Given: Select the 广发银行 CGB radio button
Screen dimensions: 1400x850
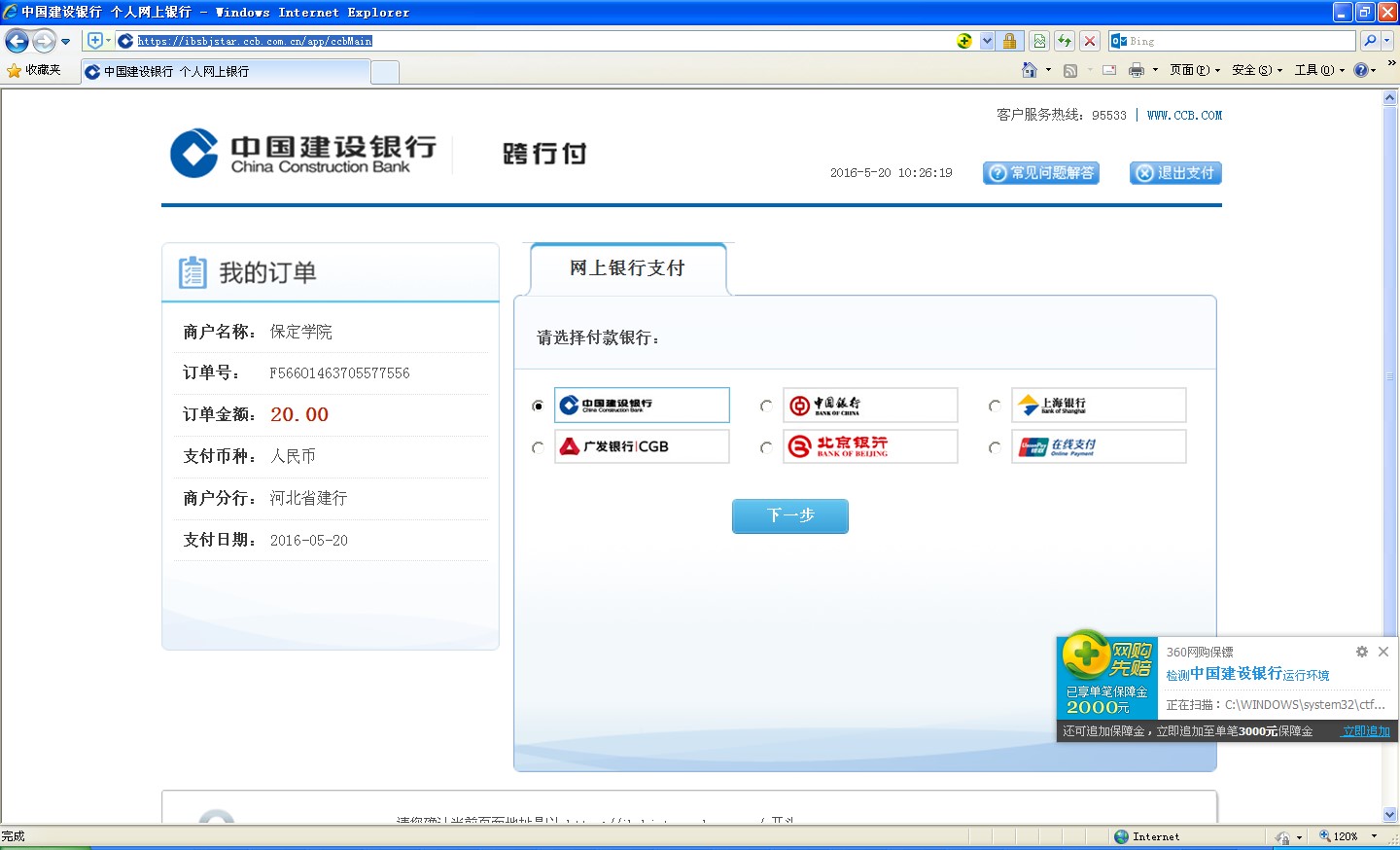Looking at the screenshot, I should tap(538, 447).
